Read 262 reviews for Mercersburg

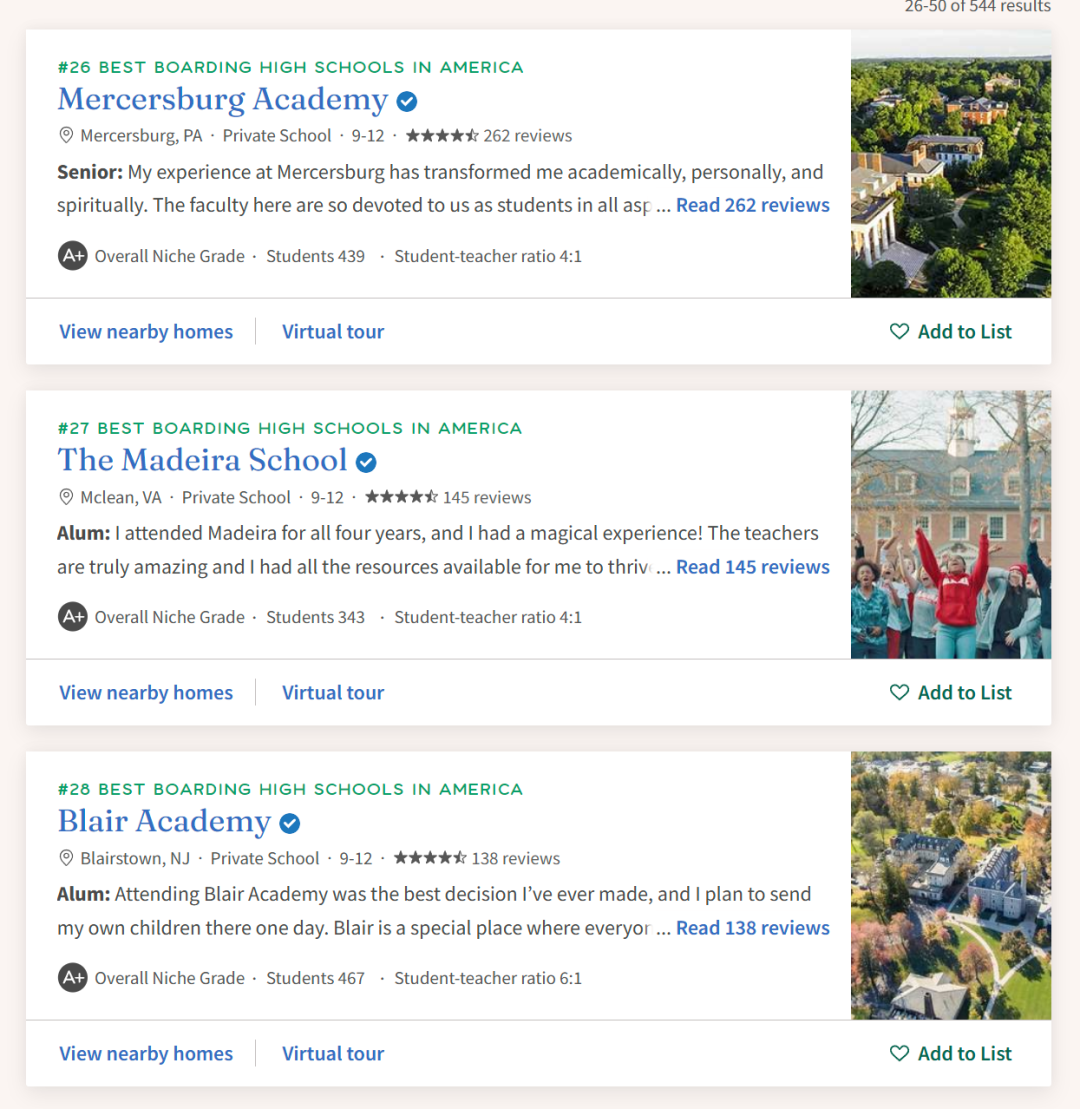pos(753,205)
